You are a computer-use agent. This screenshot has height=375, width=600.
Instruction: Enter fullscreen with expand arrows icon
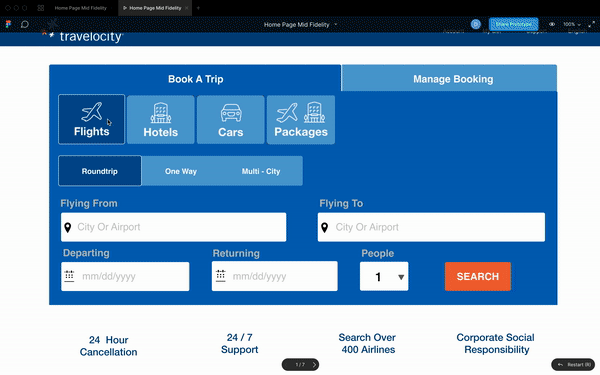[591, 24]
